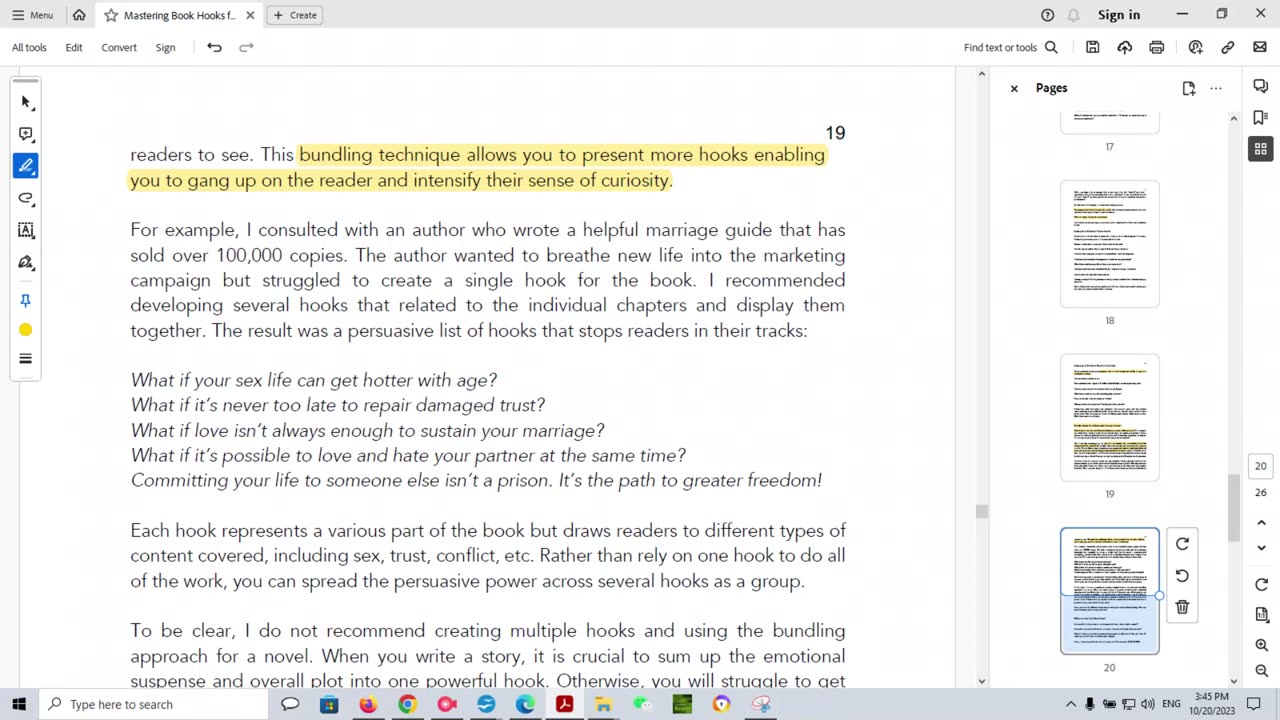The image size is (1280, 720).
Task: Click the Pages panel vertical scrollbar thumb
Action: click(1233, 507)
